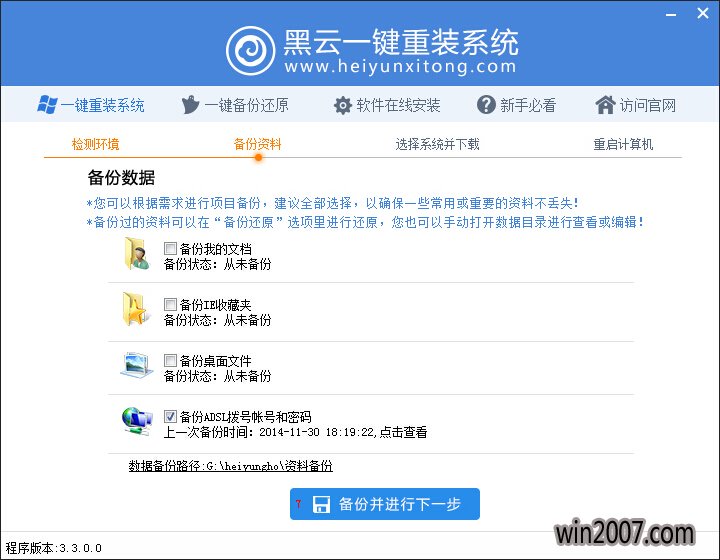
Task: Click the hand icon beside 一键备份还原
Action: (190, 105)
